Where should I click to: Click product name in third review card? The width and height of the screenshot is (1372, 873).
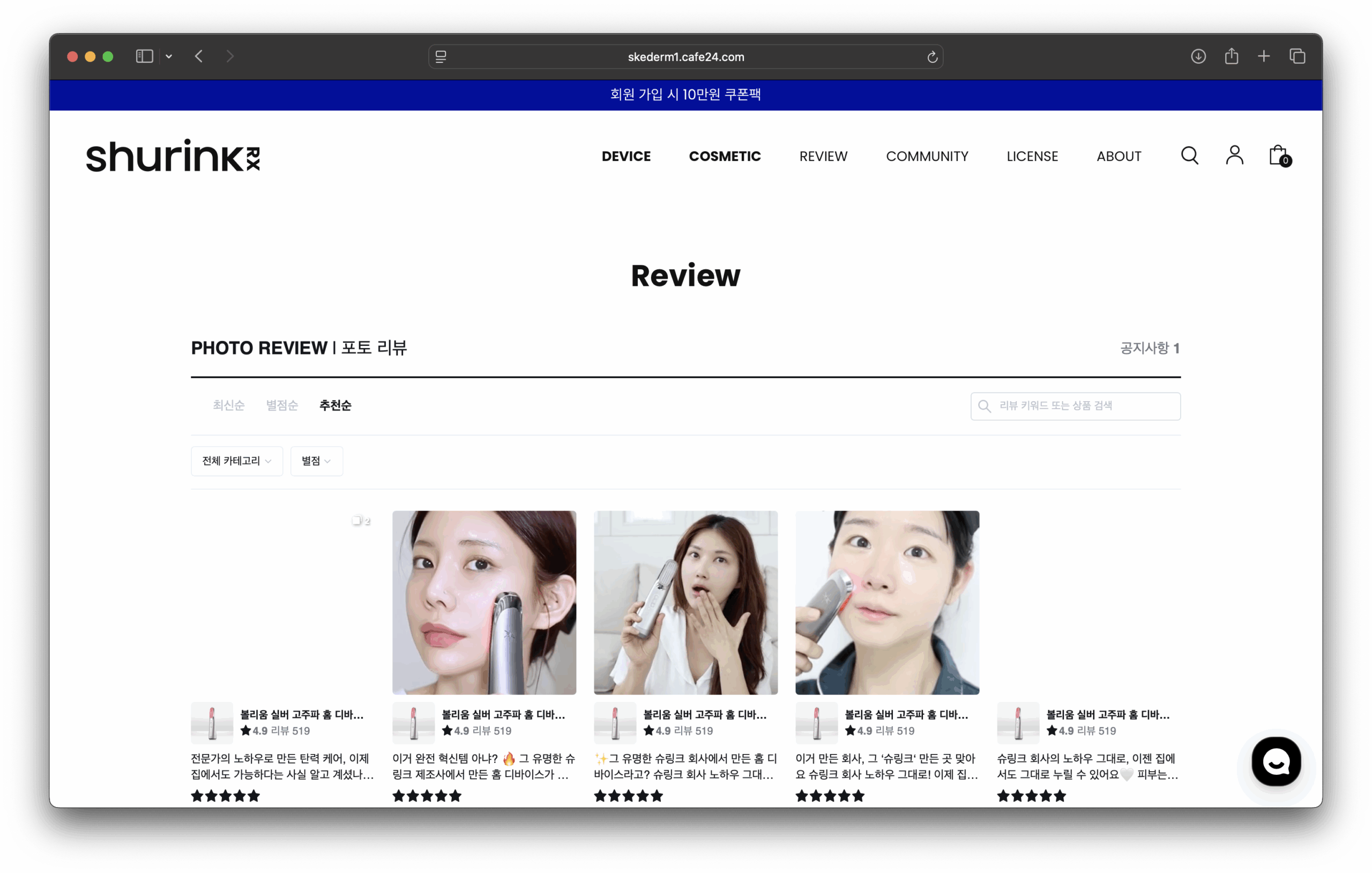click(705, 714)
